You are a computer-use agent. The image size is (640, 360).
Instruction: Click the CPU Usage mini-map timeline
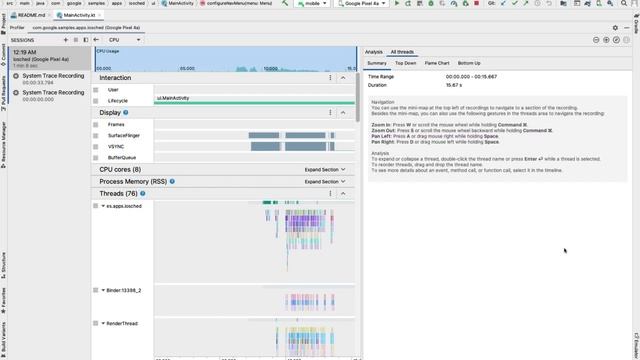(226, 59)
